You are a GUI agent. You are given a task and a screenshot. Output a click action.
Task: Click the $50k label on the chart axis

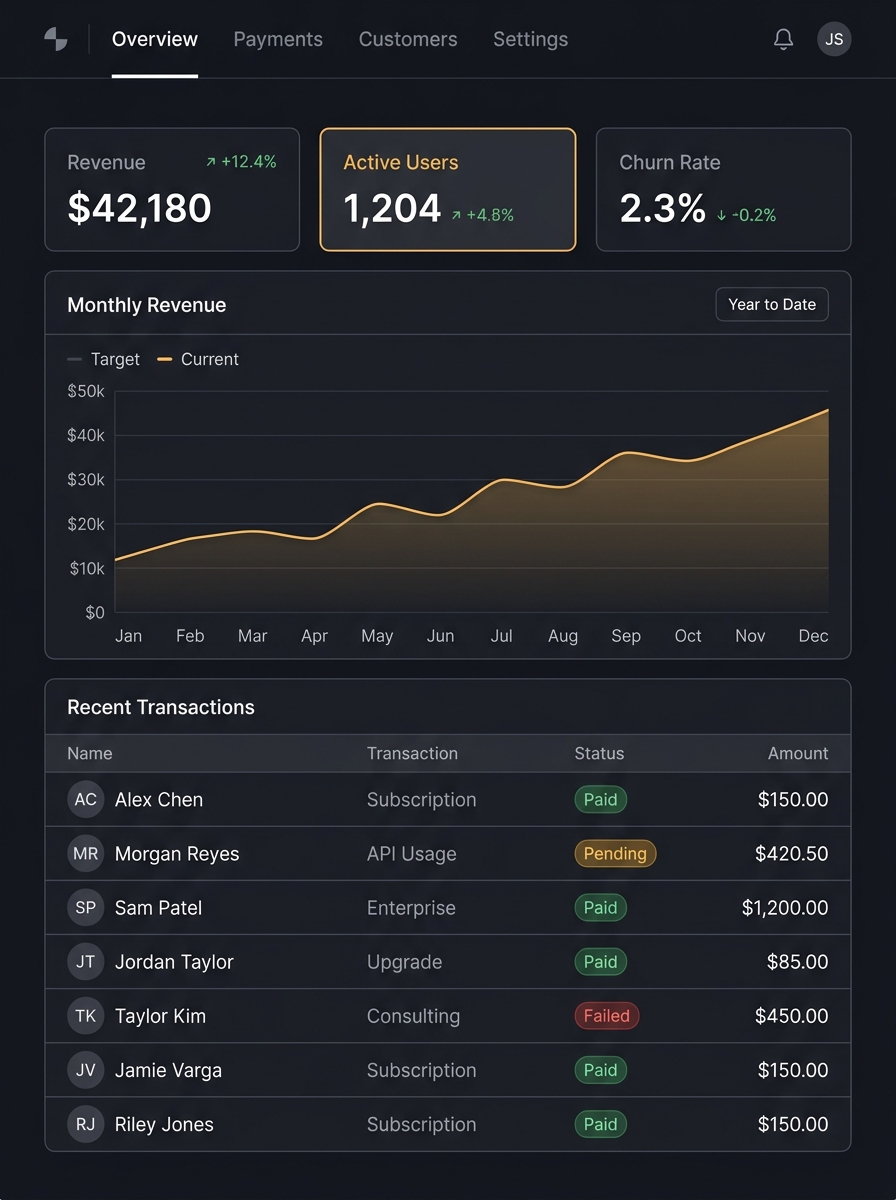pyautogui.click(x=85, y=391)
